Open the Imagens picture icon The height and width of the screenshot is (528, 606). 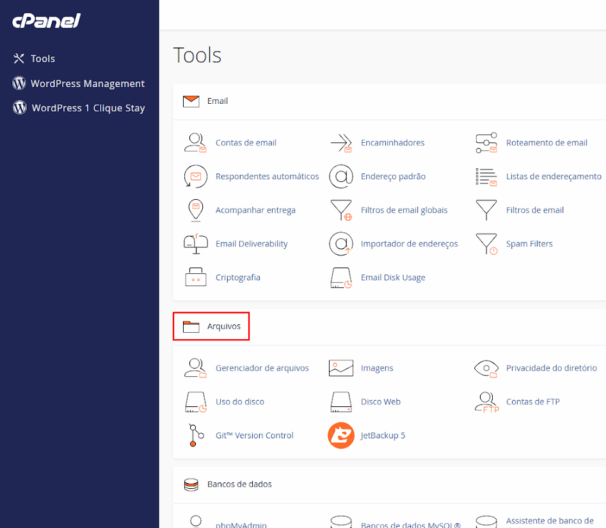342,368
